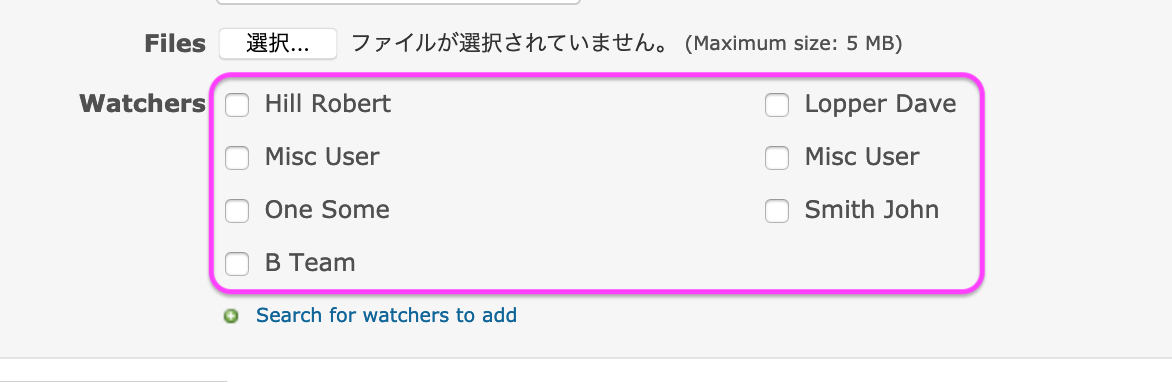Open file chooser with the 選択... button
Image resolution: width=1172 pixels, height=382 pixels.
(x=278, y=43)
